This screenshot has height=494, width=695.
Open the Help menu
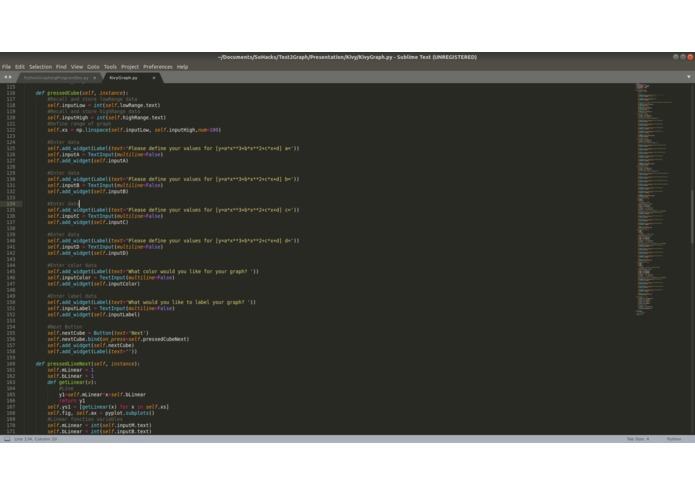[x=182, y=67]
